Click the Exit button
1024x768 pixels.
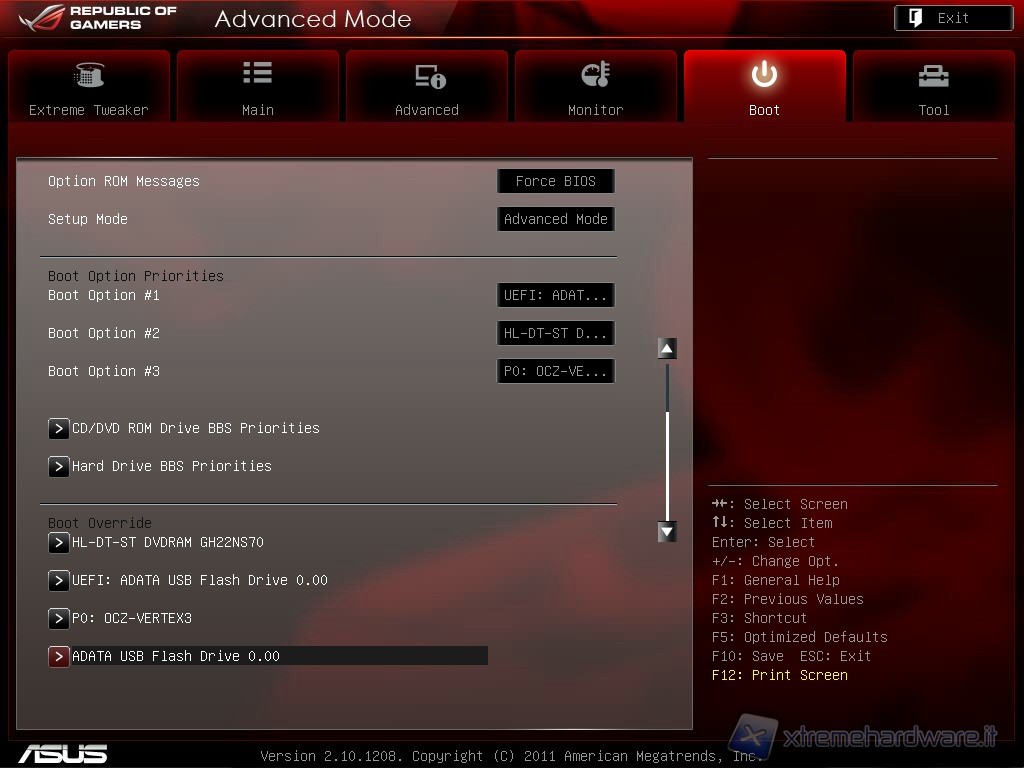click(953, 18)
